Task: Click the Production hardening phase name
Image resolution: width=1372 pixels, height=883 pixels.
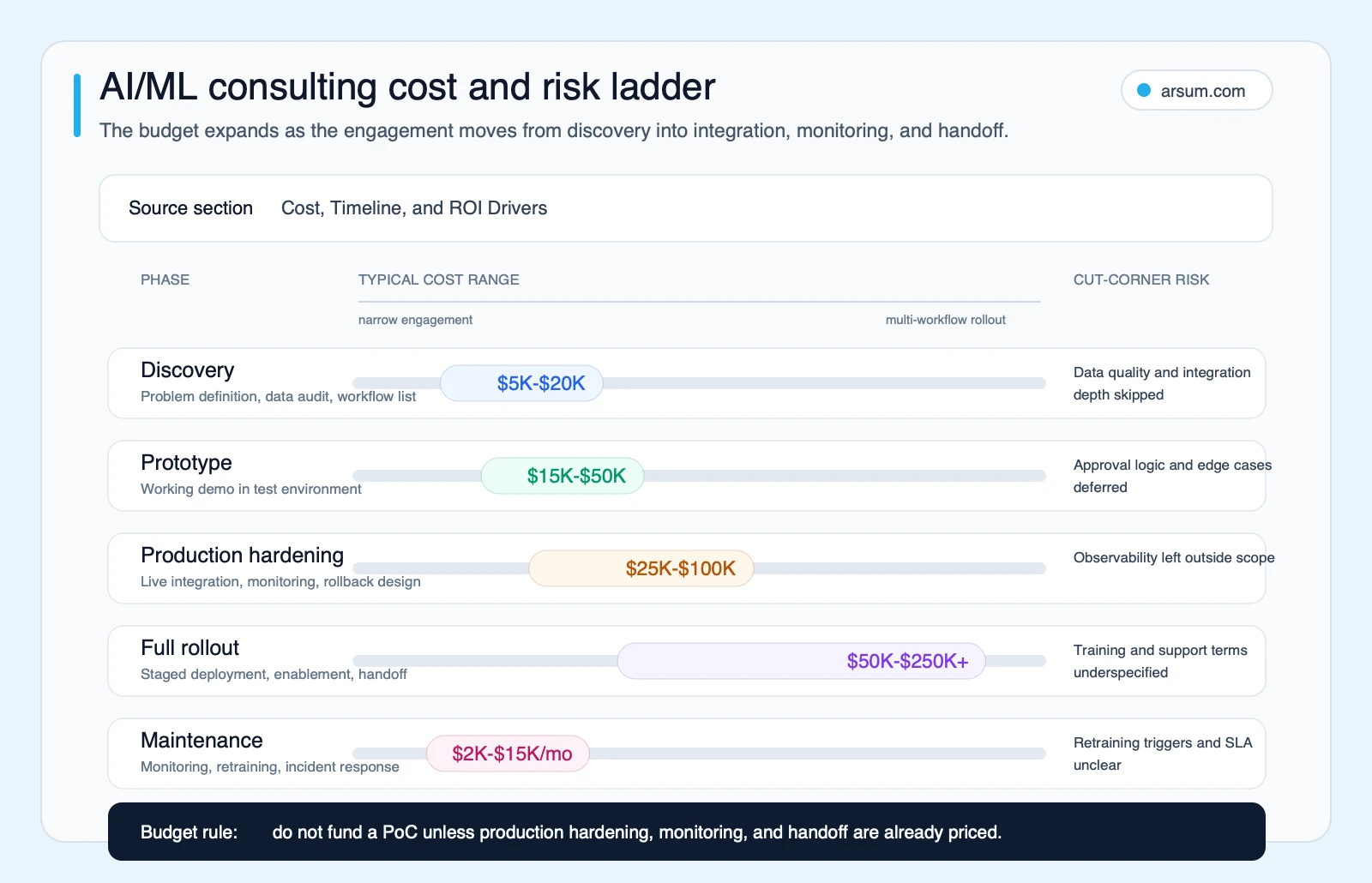Action: pyautogui.click(x=242, y=555)
